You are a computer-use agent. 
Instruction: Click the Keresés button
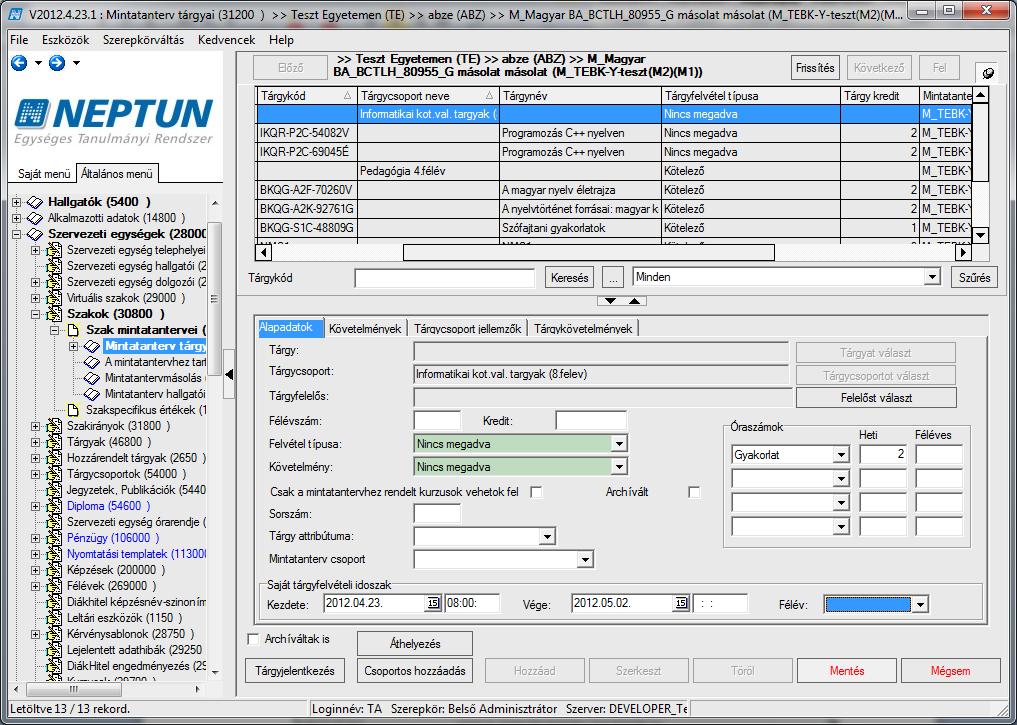tap(569, 278)
